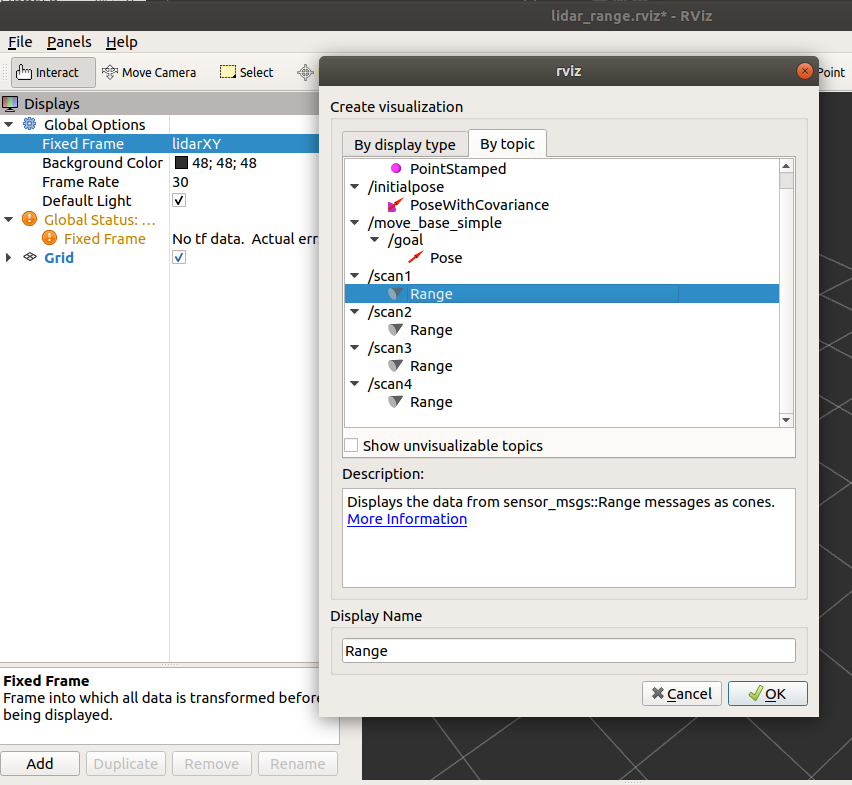Collapse the /goal subtopic
This screenshot has height=785, width=852.
(x=374, y=240)
